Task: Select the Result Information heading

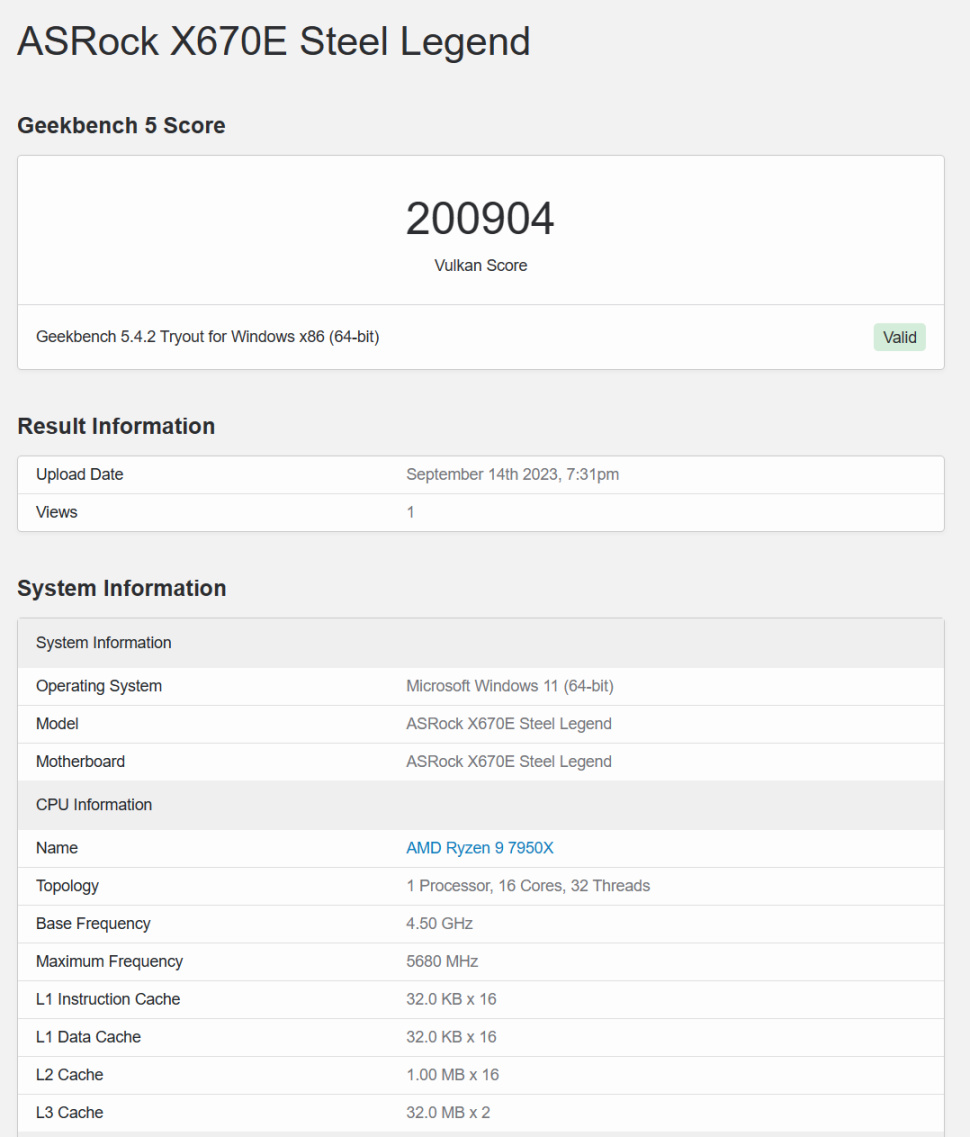Action: pos(116,426)
